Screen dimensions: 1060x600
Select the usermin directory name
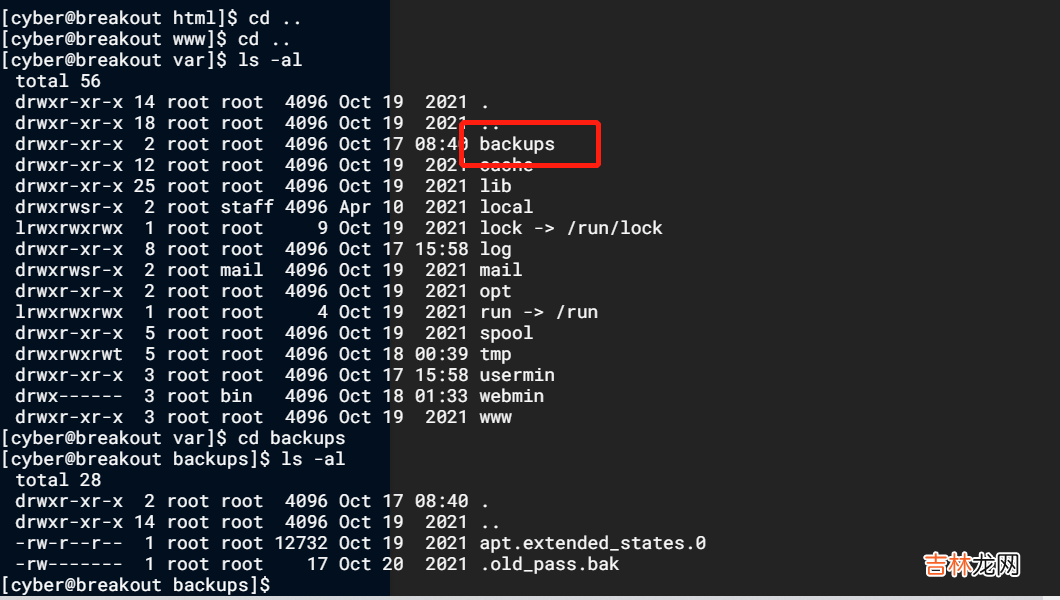[x=517, y=375]
